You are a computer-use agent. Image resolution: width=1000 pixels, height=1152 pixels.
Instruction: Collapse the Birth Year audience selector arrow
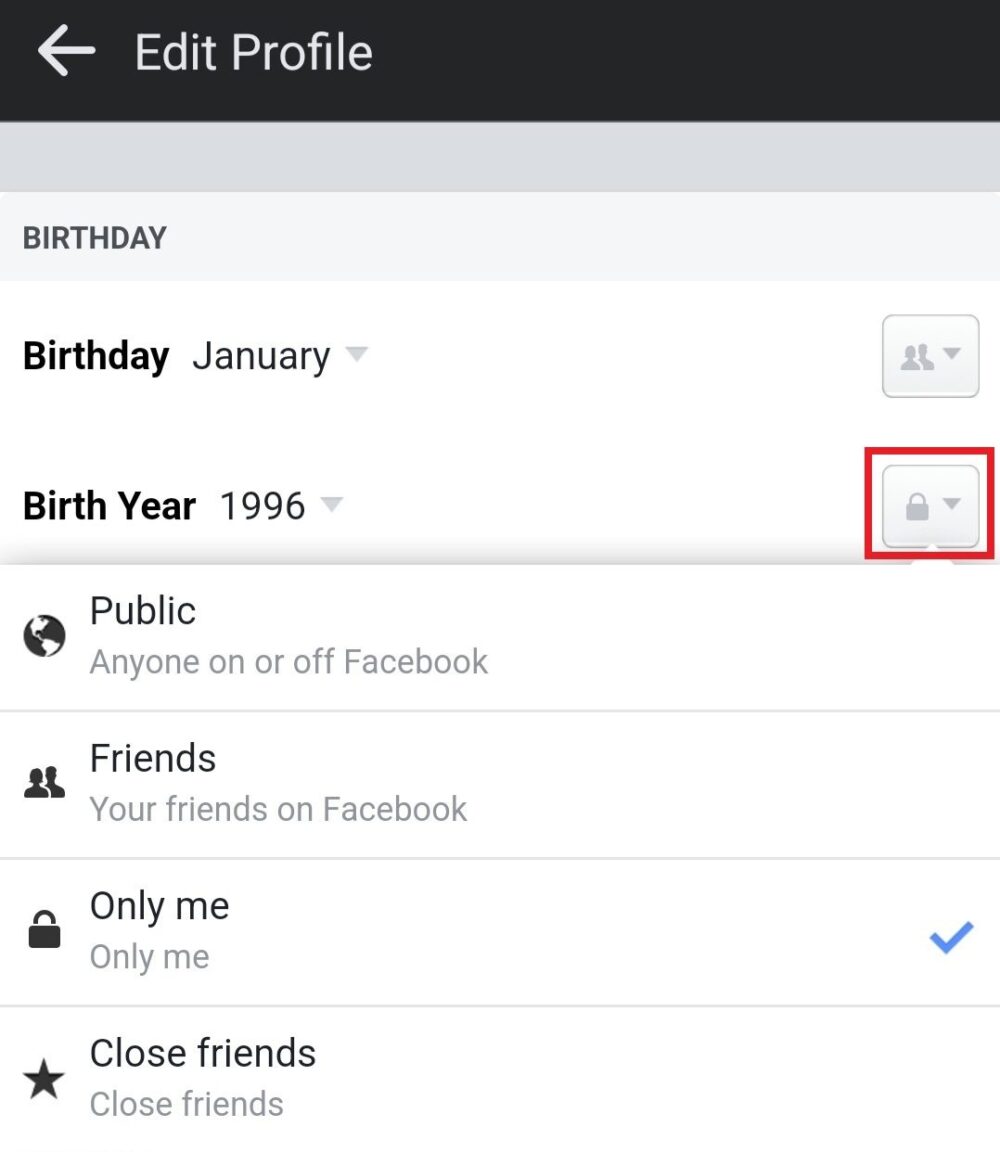coord(952,505)
